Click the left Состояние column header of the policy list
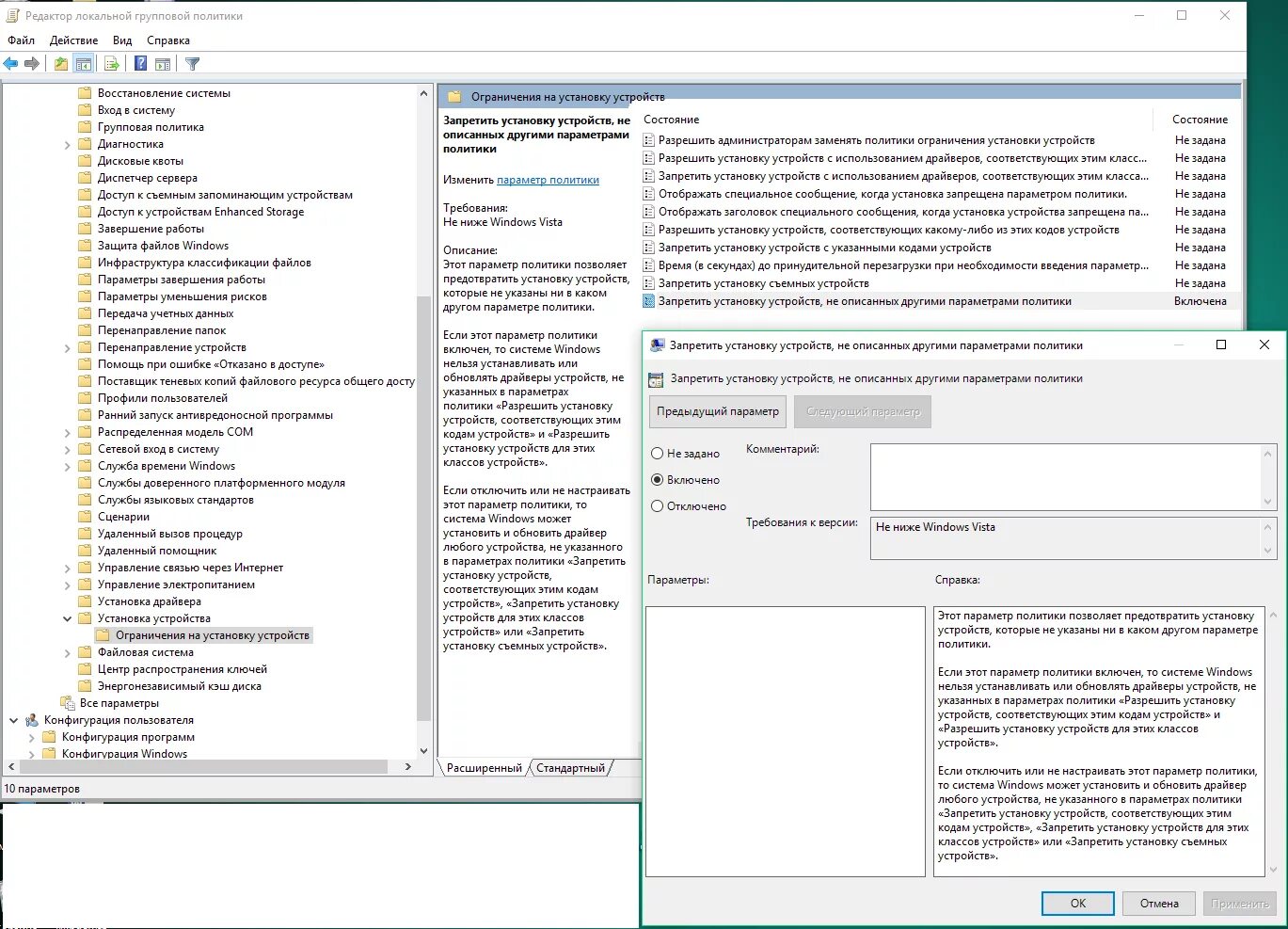Image resolution: width=1288 pixels, height=929 pixels. click(672, 120)
